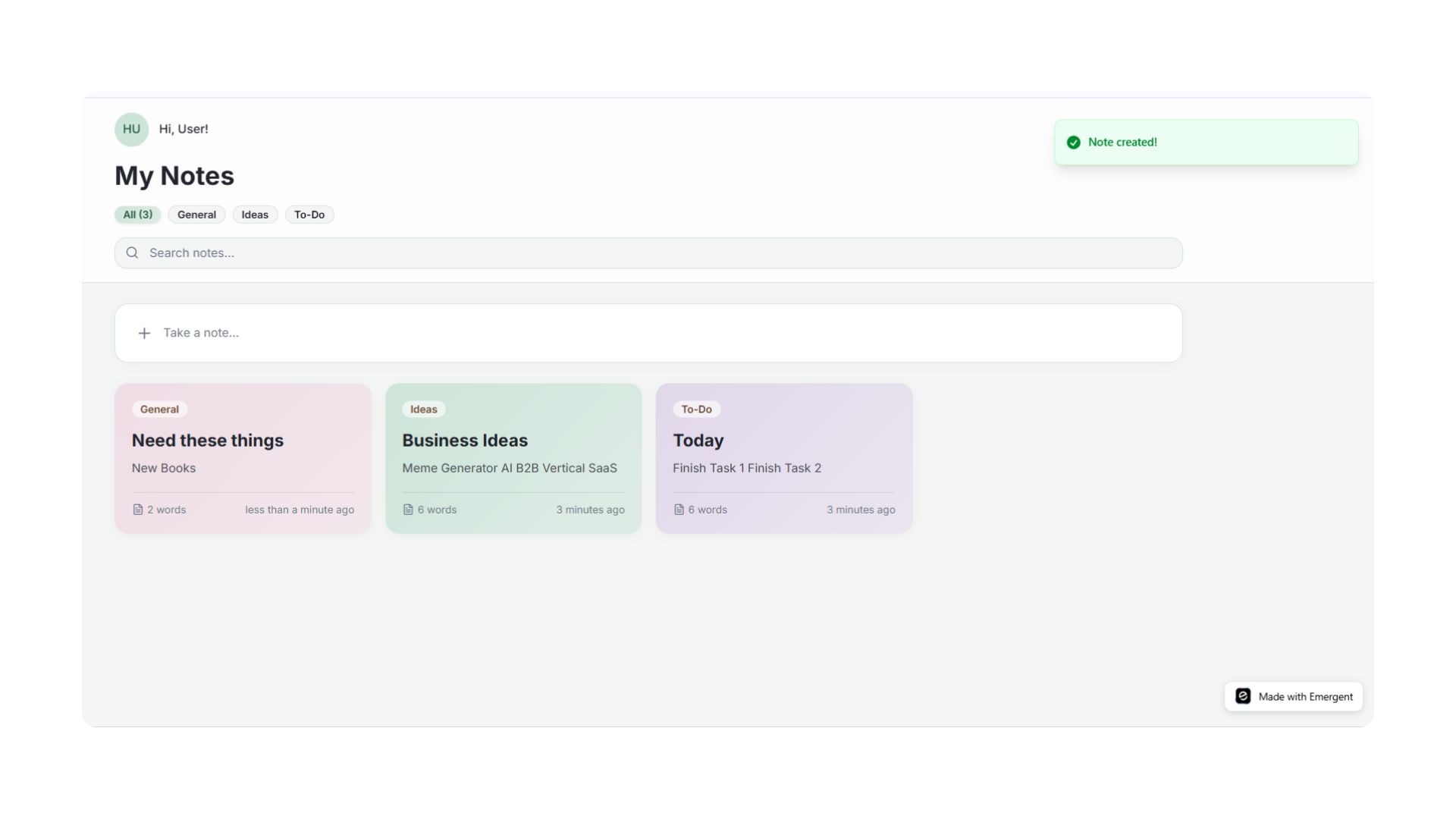Dismiss the Note created notification
This screenshot has width=1456, height=819.
1206,142
